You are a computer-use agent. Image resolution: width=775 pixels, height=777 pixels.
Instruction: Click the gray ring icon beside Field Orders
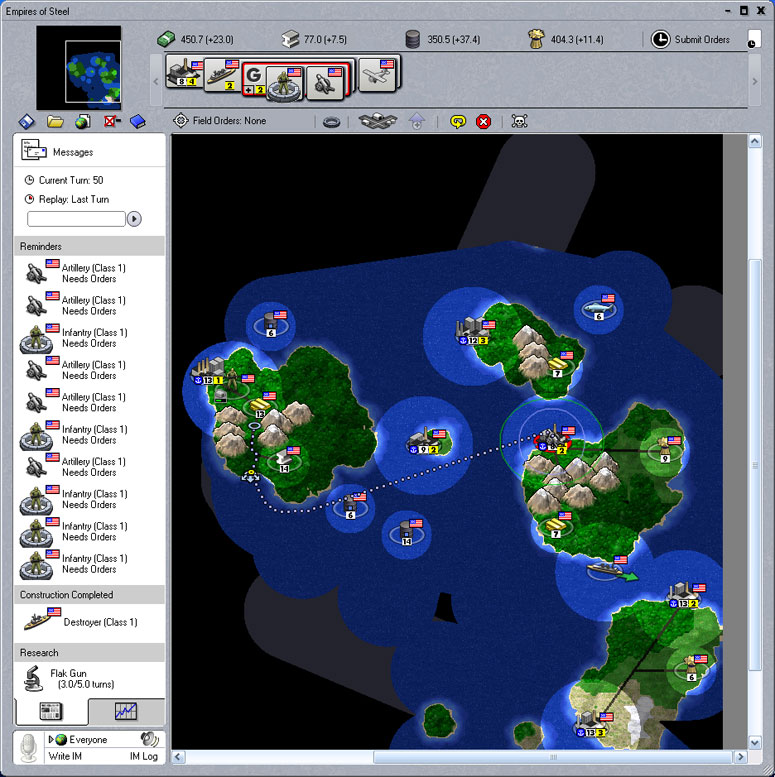click(331, 122)
